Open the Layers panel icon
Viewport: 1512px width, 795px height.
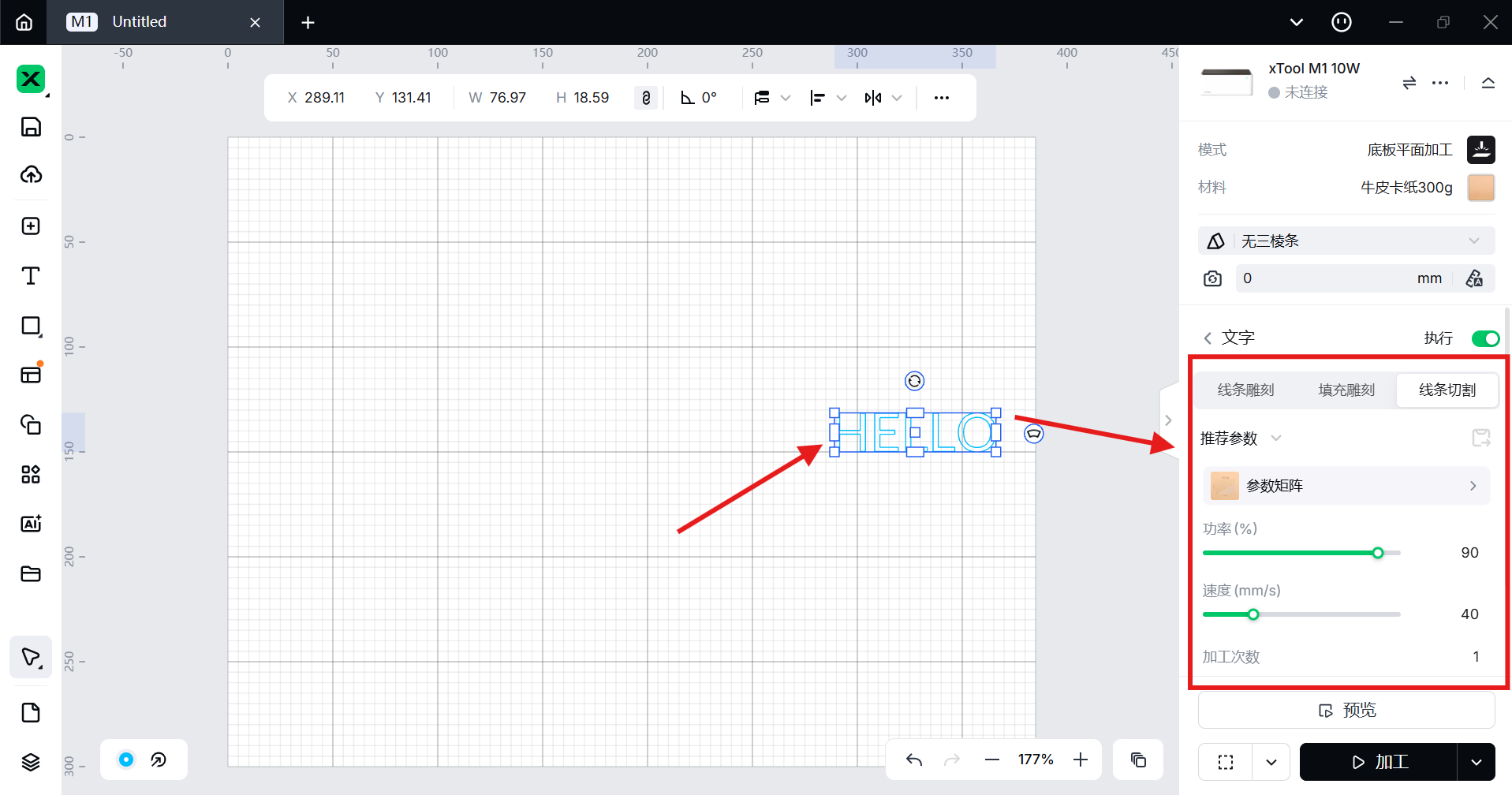click(31, 762)
